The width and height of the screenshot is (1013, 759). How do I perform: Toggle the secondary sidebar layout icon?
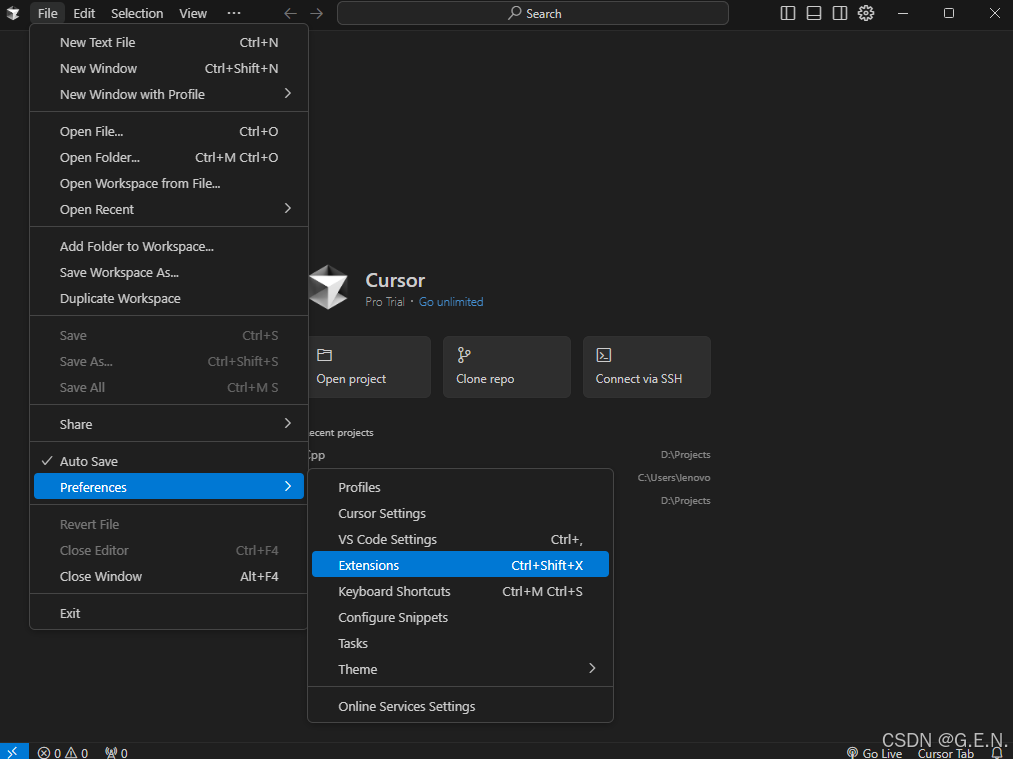[x=840, y=13]
